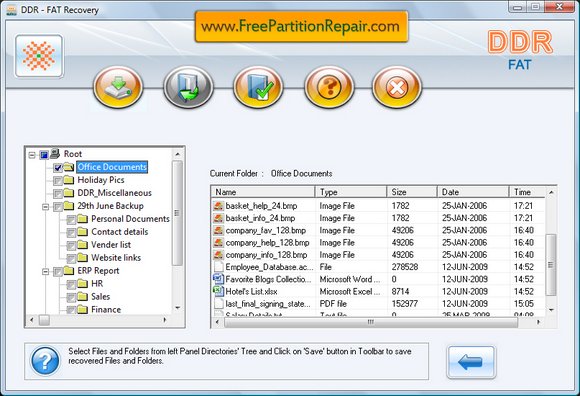Screen dimensions: 580x396
Task: Click the blue back arrow button
Action: pyautogui.click(x=471, y=362)
